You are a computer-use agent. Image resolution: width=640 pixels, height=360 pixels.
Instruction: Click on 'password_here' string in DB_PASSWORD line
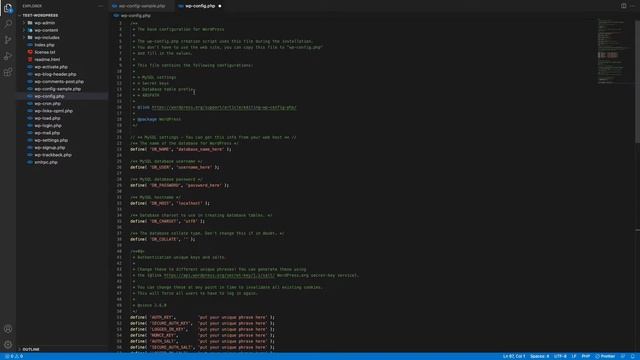(203, 185)
